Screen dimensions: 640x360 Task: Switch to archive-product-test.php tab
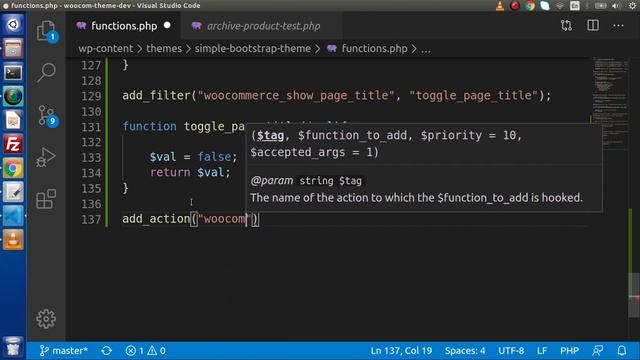(x=261, y=26)
